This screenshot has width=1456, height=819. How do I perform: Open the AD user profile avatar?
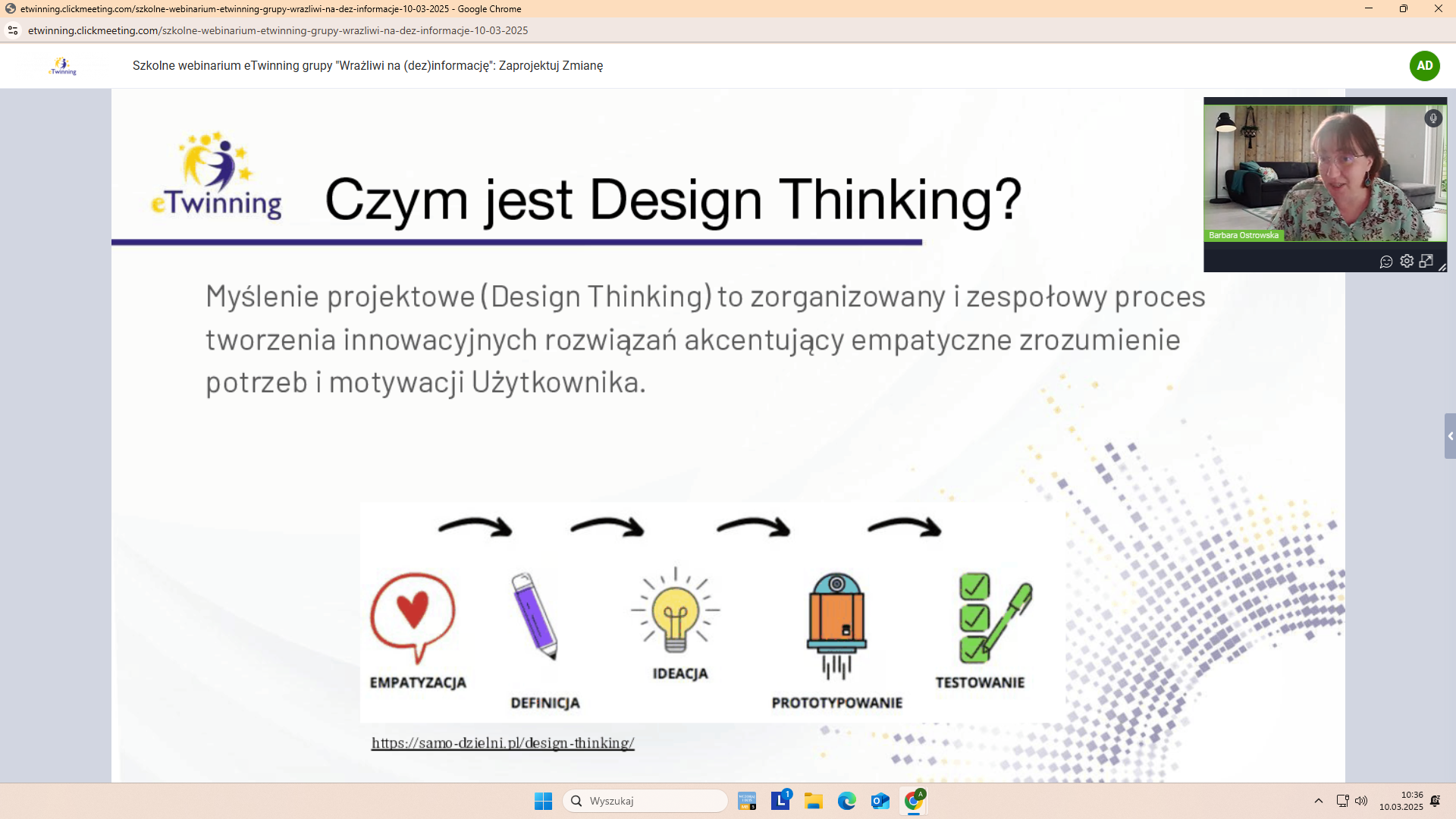coord(1424,66)
